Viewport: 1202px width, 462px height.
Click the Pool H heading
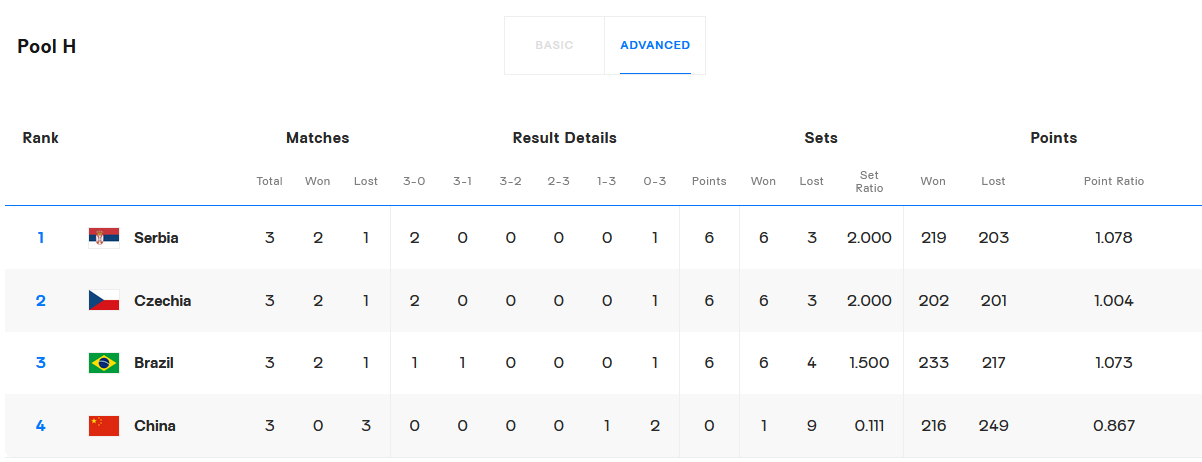pyautogui.click(x=47, y=46)
